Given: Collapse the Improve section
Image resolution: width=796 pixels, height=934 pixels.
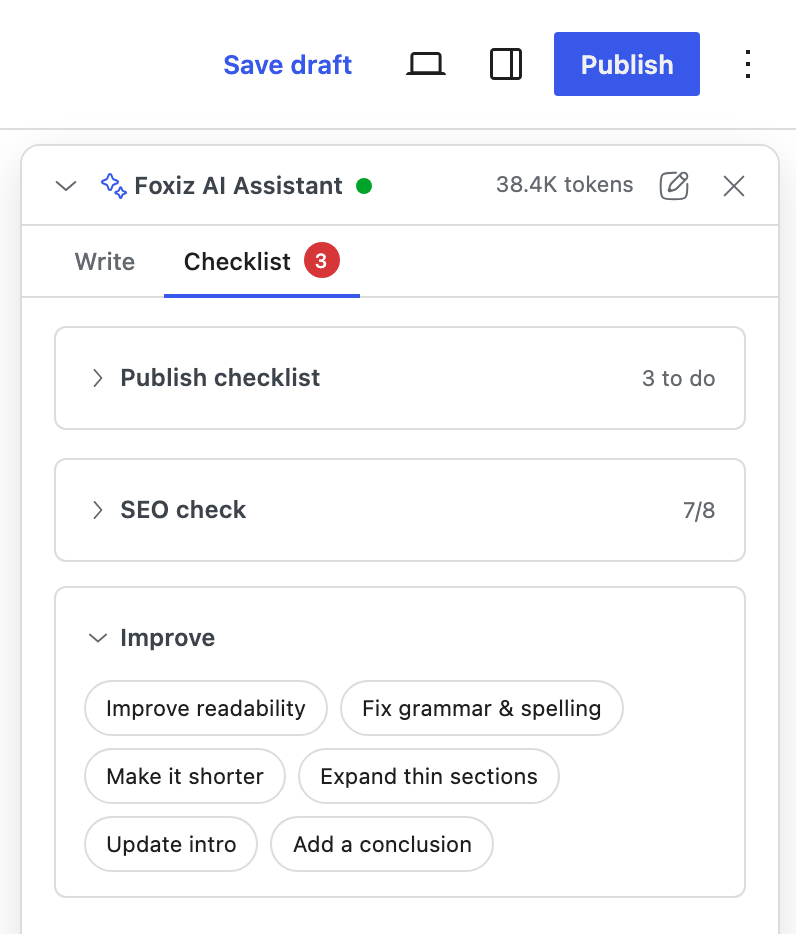Looking at the screenshot, I should [x=98, y=638].
